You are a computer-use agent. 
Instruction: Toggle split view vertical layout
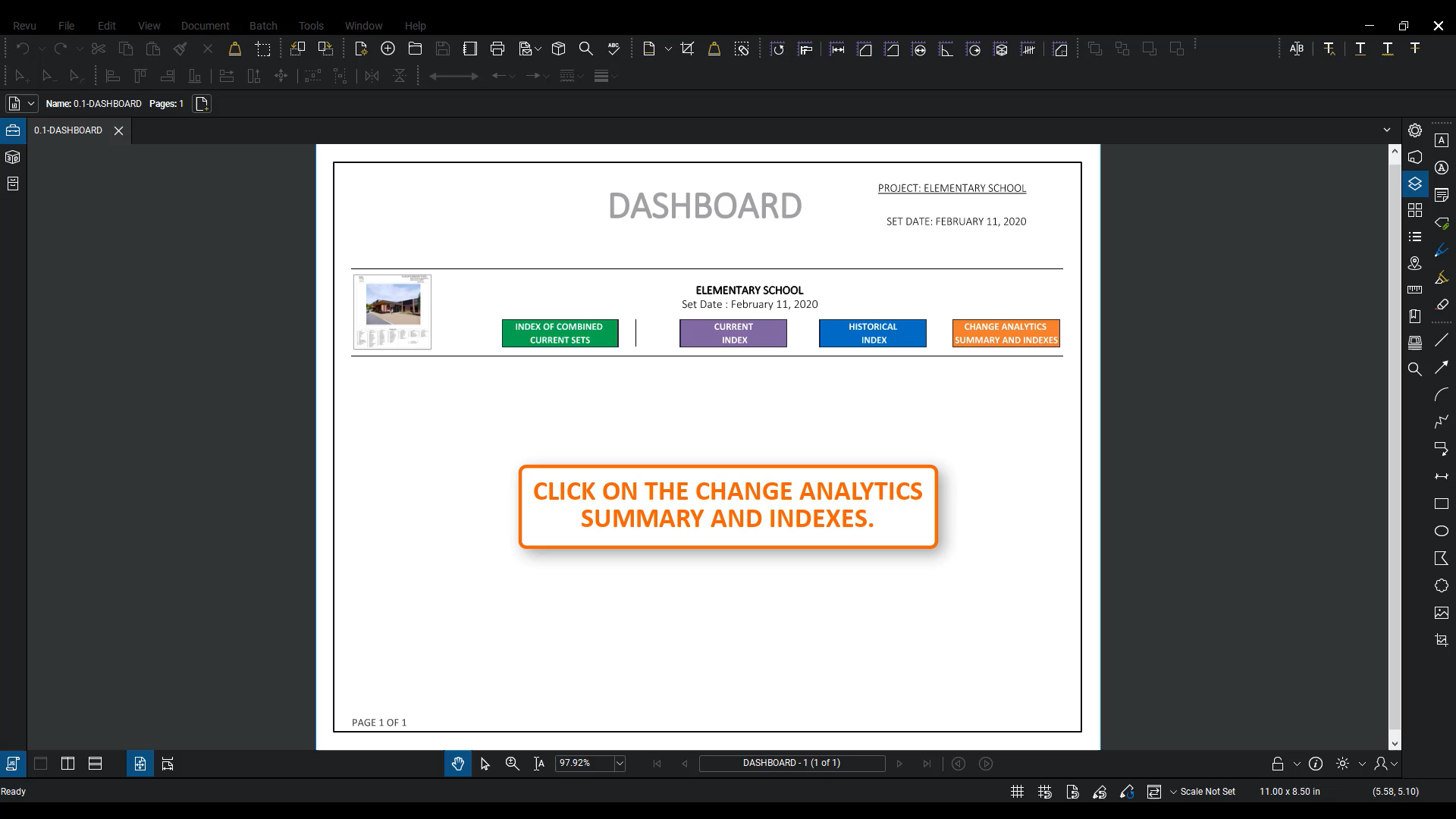[x=67, y=764]
